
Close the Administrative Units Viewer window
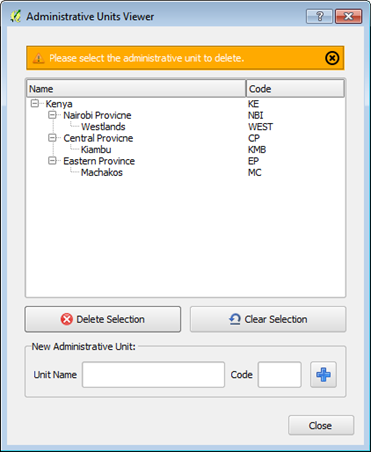pyautogui.click(x=348, y=16)
